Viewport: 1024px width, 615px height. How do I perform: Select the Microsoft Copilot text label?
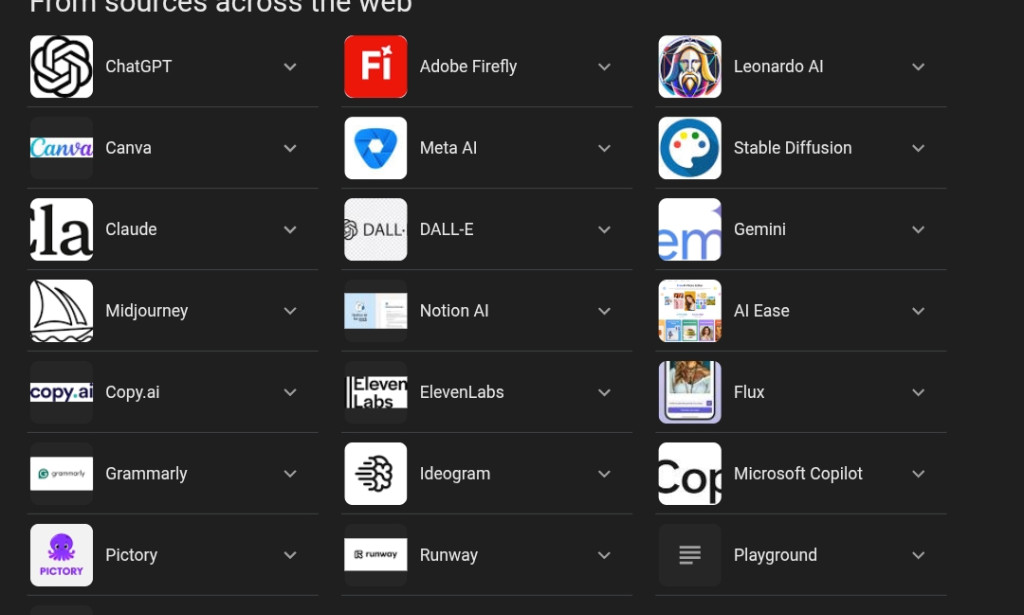click(x=798, y=474)
